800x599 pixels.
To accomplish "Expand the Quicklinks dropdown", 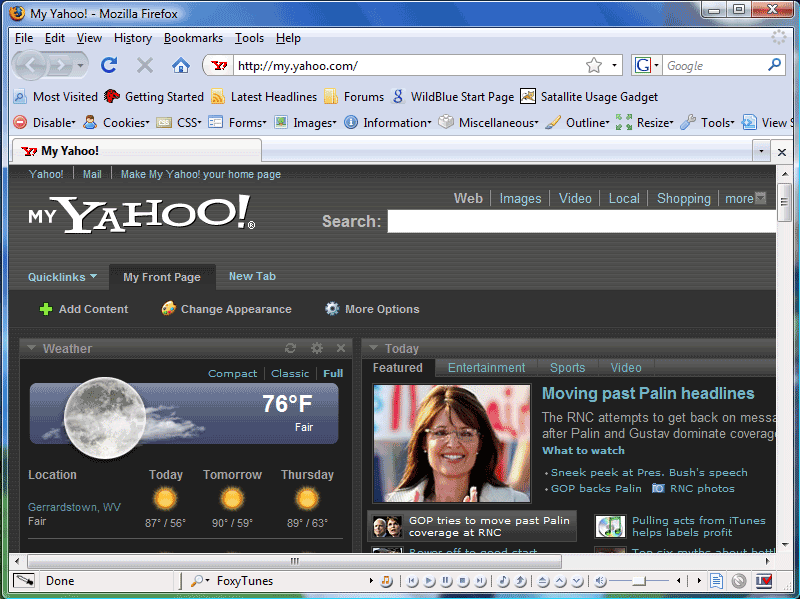I will [62, 277].
